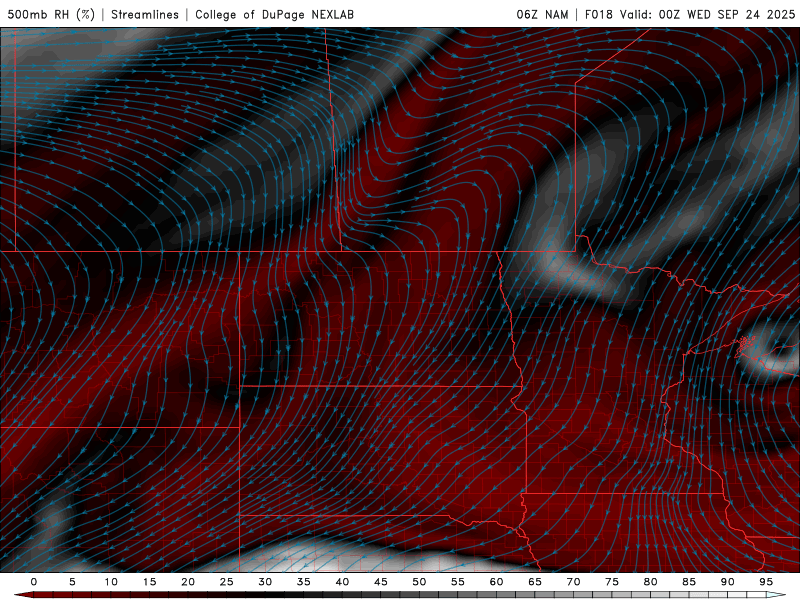The image size is (800, 600).
Task: Click the colorbar label "60"
Action: pos(496,582)
